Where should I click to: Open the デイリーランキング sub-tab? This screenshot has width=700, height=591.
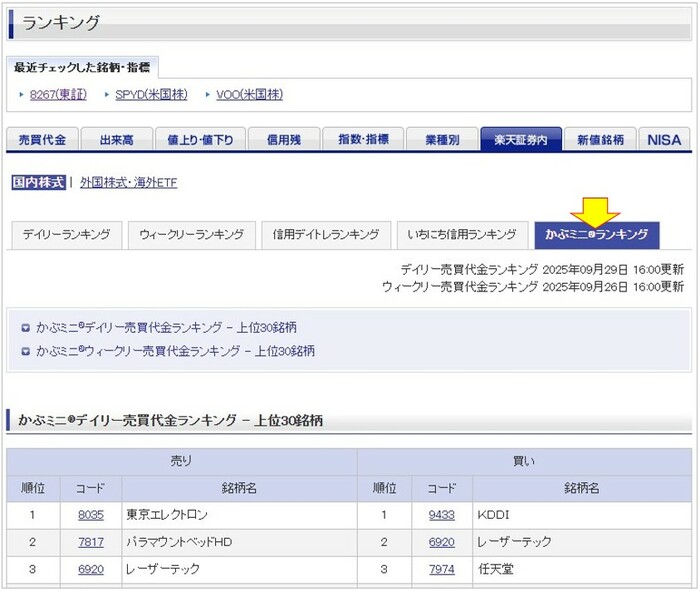[66, 235]
